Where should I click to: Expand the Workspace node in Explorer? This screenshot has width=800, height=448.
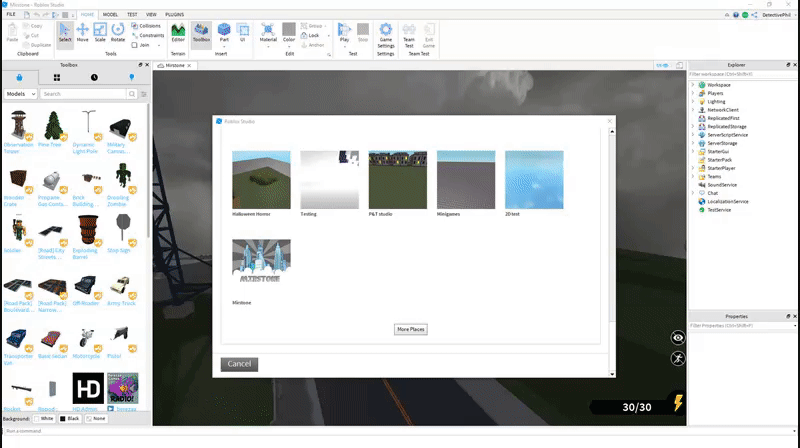pyautogui.click(x=692, y=85)
